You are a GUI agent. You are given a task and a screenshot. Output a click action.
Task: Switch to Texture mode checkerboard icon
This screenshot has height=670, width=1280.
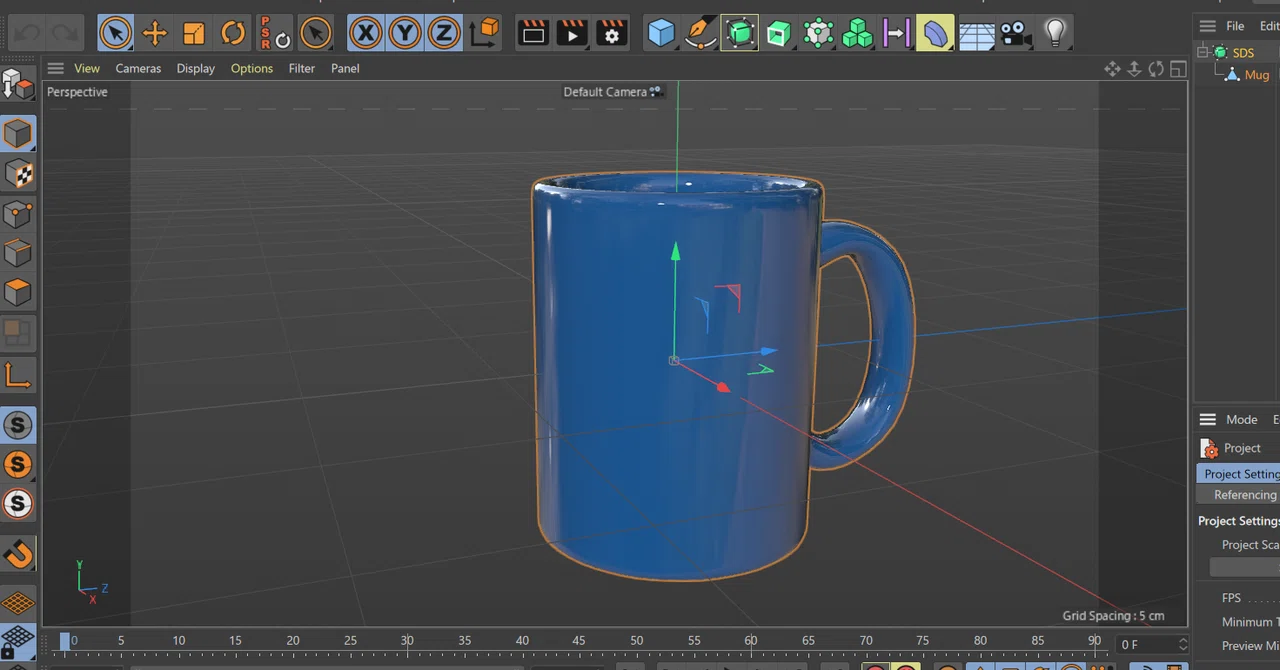click(18, 174)
